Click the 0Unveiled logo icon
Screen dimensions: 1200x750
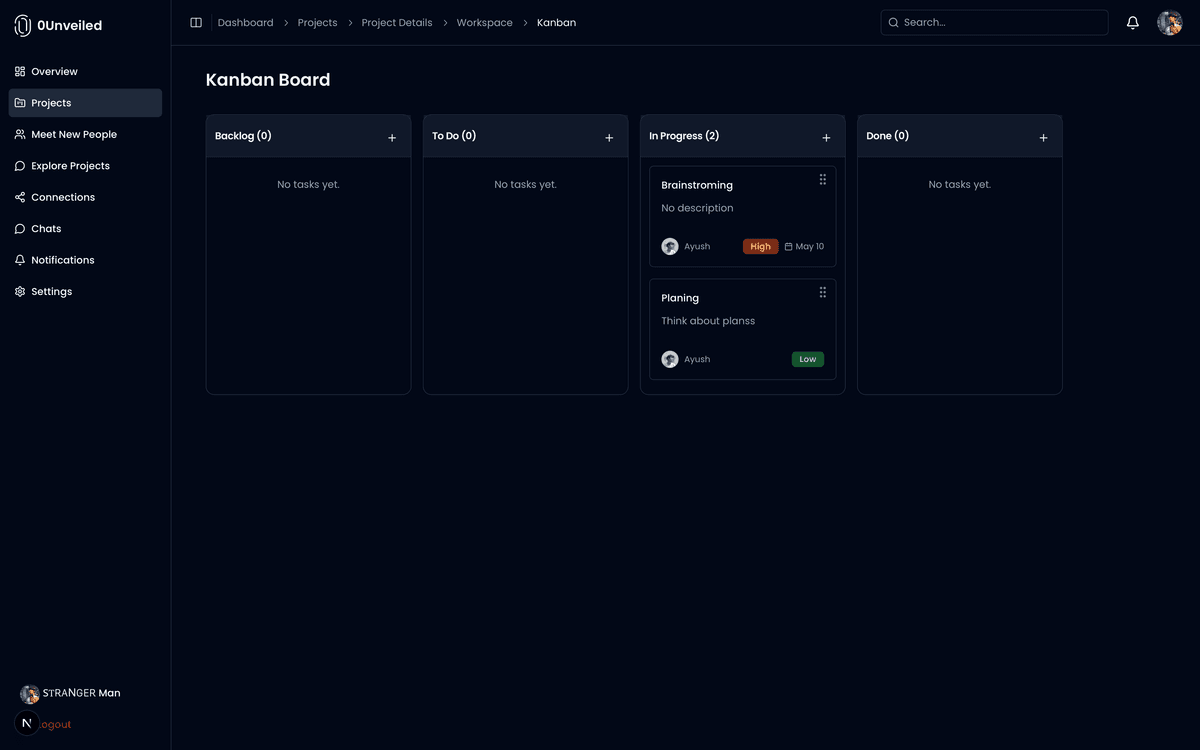[22, 26]
